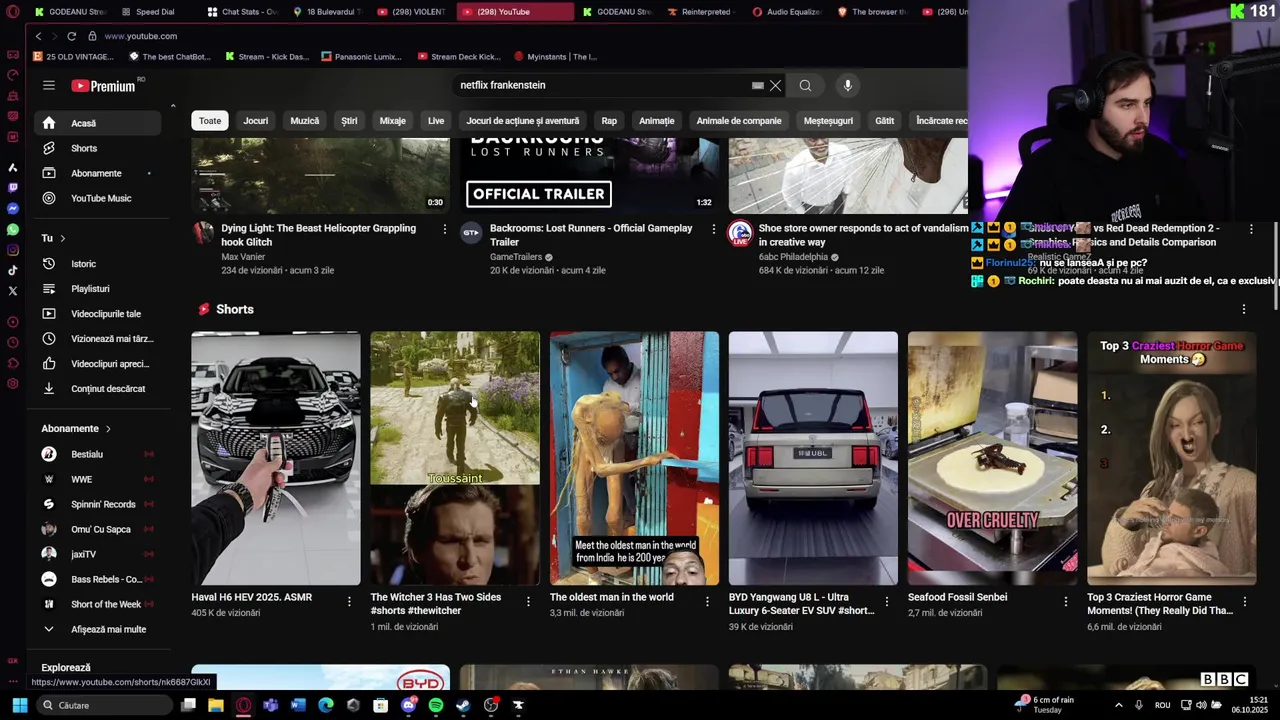The image size is (1280, 720).
Task: Select the 'Muzică' filter chip
Action: (x=305, y=121)
